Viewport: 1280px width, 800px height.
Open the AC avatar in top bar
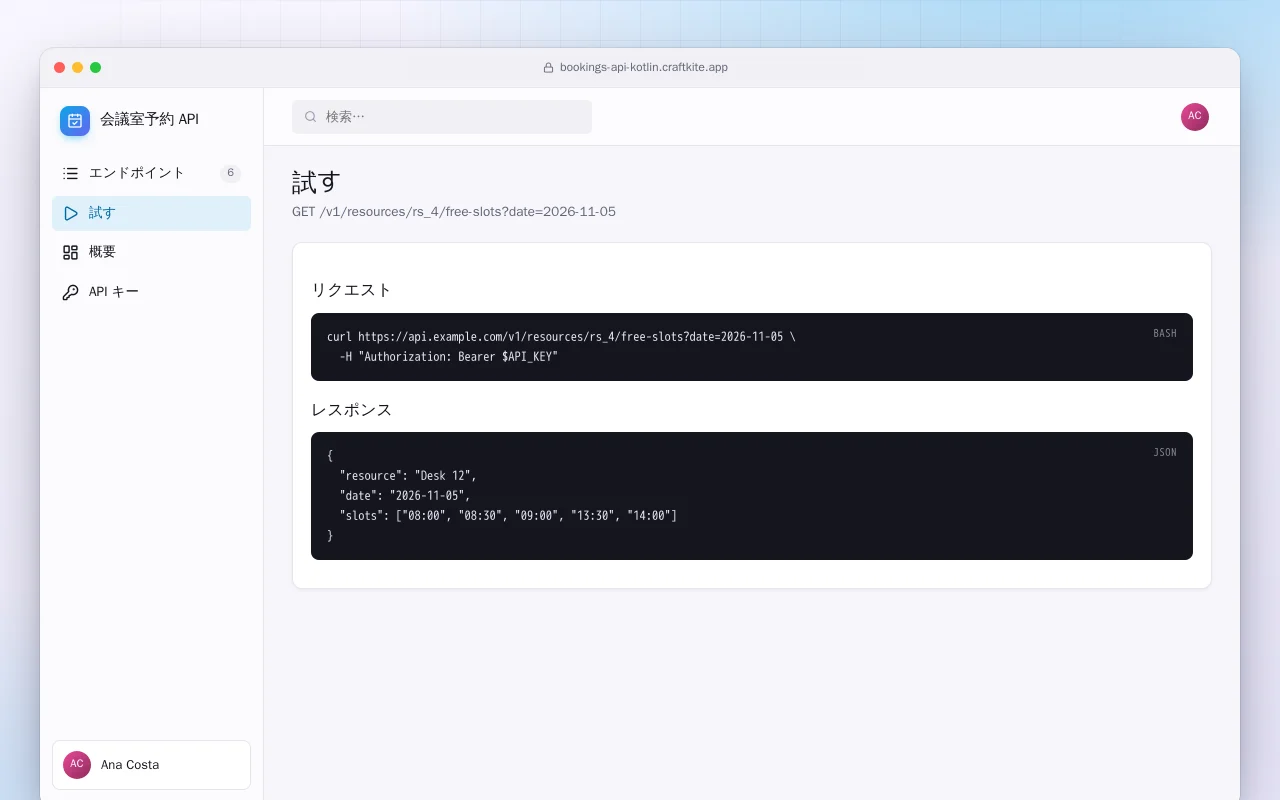pyautogui.click(x=1195, y=117)
